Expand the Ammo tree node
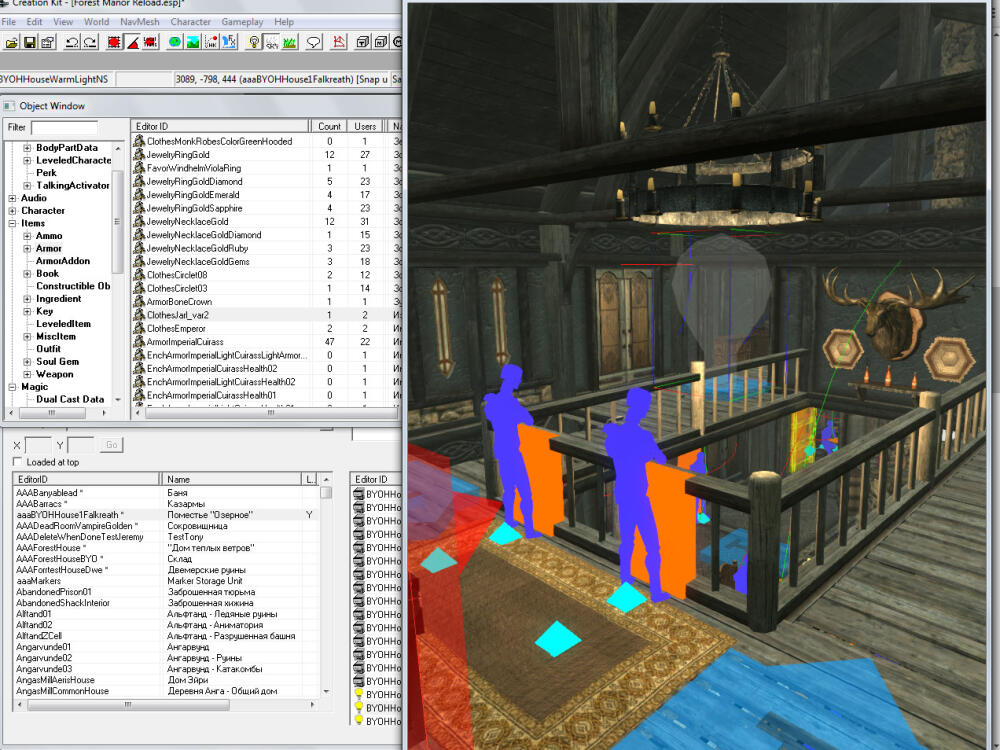The image size is (1000, 750). (x=27, y=236)
